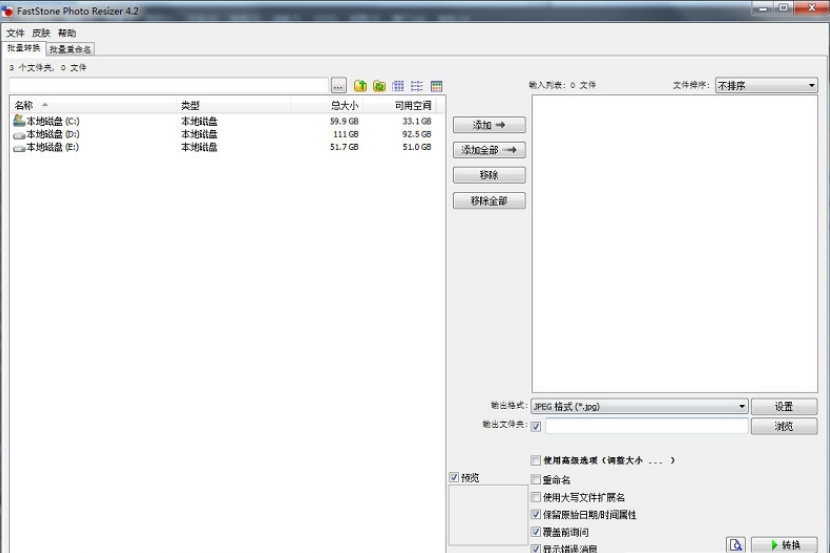Screen dimensions: 830x553
Task: Click the input file list area
Action: [674, 243]
